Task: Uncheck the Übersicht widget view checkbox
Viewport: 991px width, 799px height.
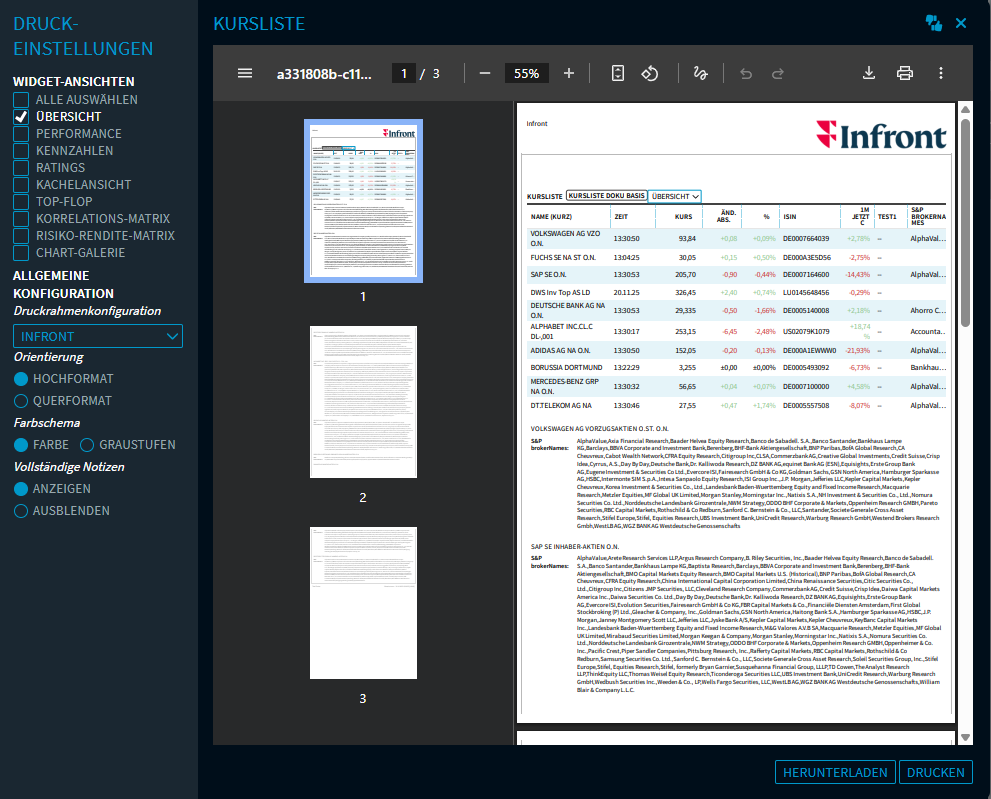Action: point(21,117)
